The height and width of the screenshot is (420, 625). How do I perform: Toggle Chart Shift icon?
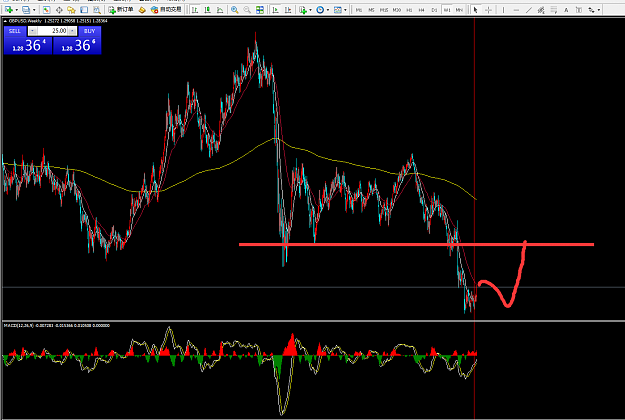pos(288,10)
